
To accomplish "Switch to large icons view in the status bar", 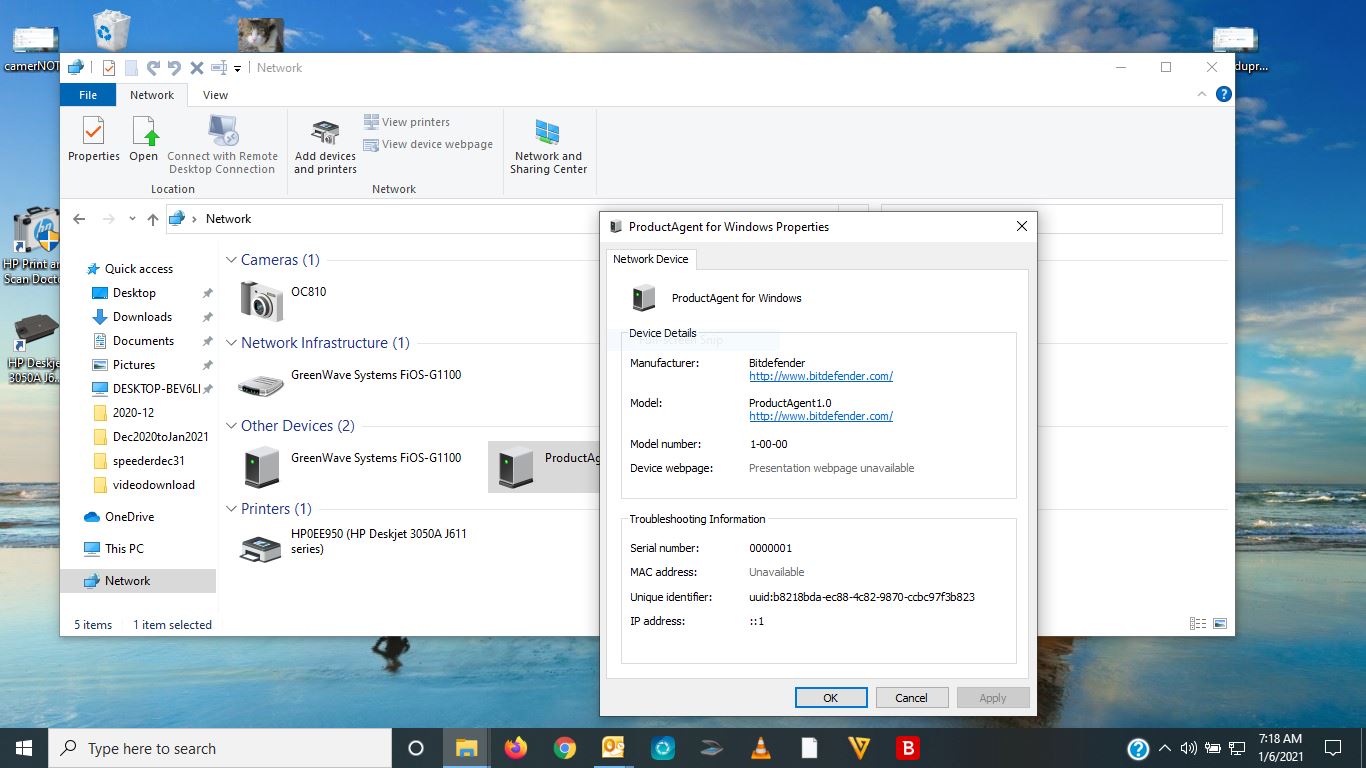I will pyautogui.click(x=1220, y=624).
